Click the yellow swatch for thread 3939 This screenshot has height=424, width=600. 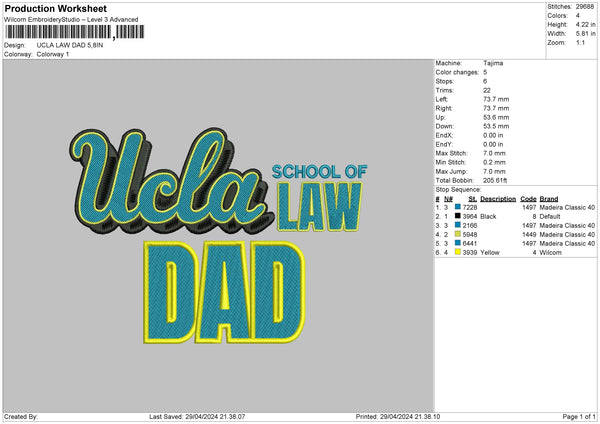458,252
